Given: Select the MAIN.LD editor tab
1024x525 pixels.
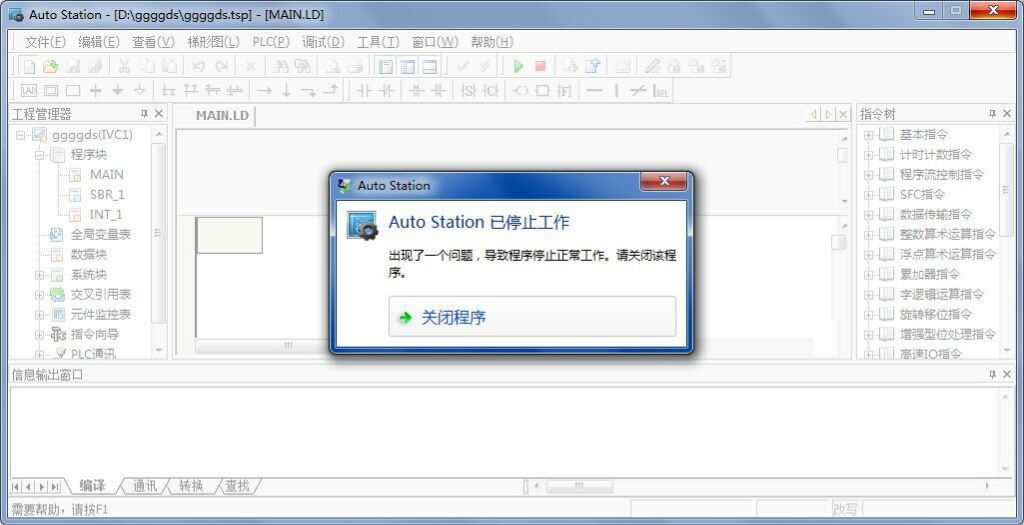Looking at the screenshot, I should click(x=223, y=116).
